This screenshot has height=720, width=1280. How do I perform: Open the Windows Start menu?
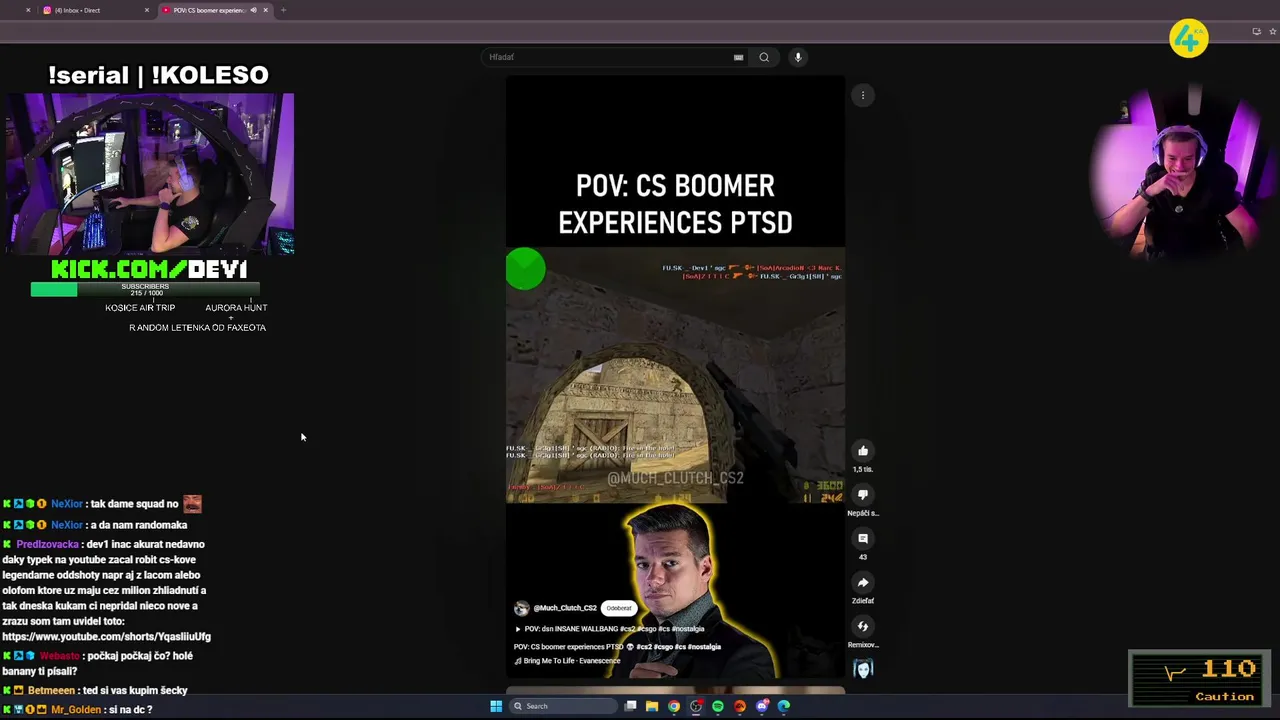tap(496, 706)
